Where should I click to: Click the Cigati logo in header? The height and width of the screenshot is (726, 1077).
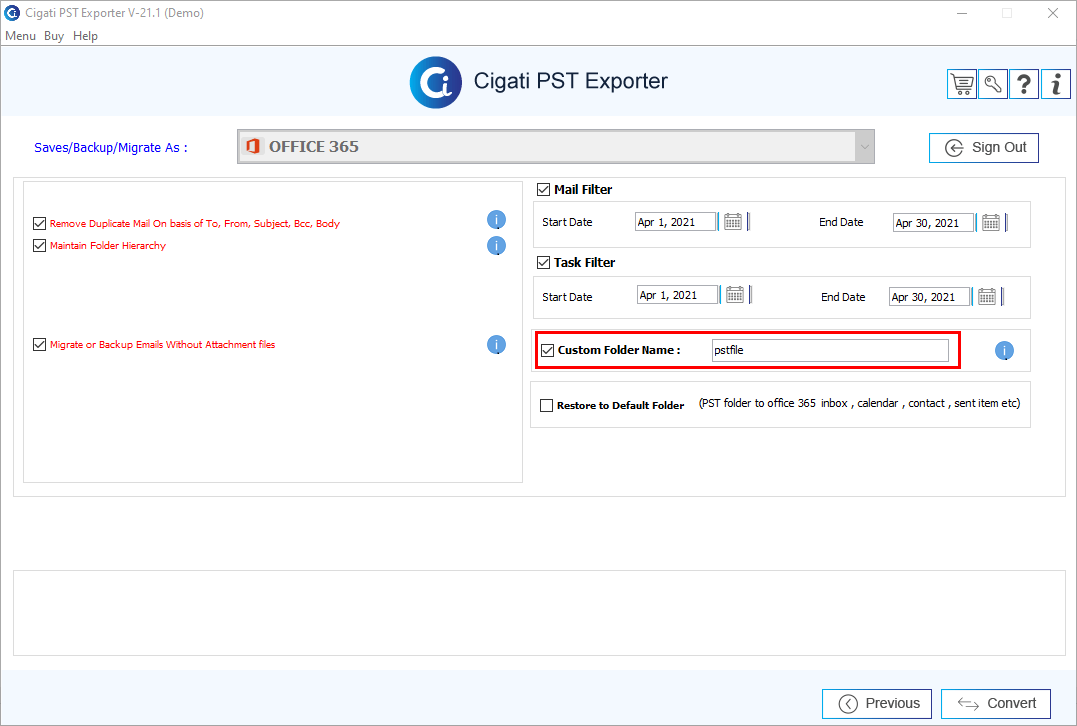435,82
